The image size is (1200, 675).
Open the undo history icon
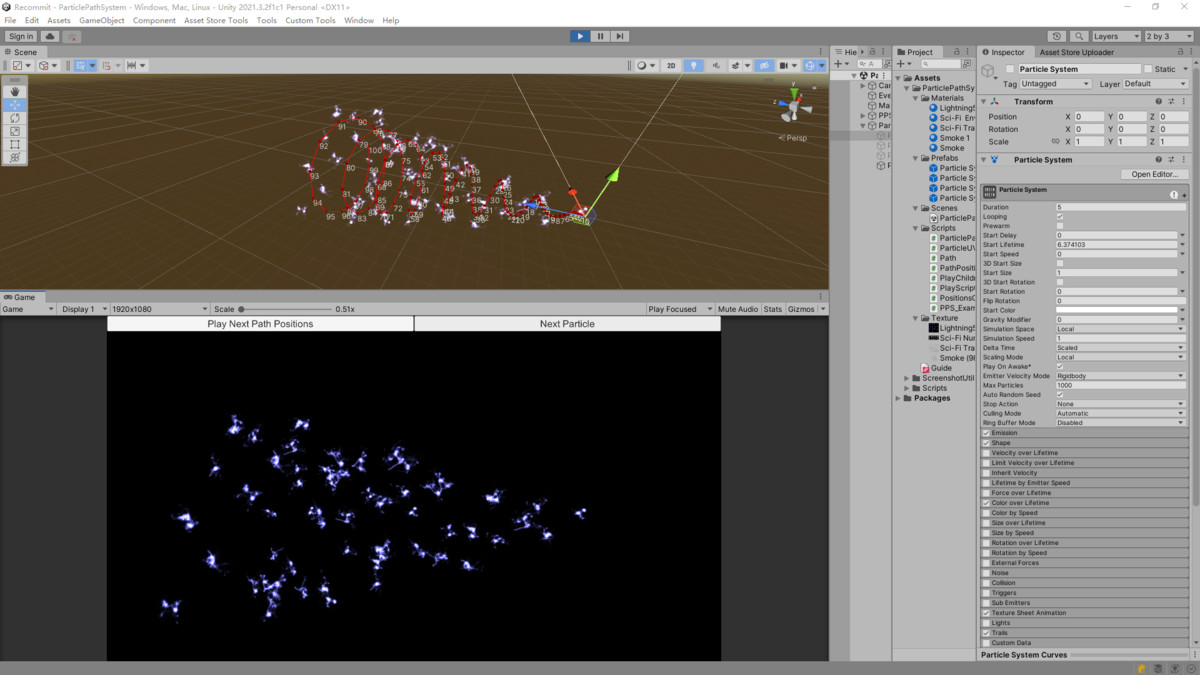[x=1057, y=36]
